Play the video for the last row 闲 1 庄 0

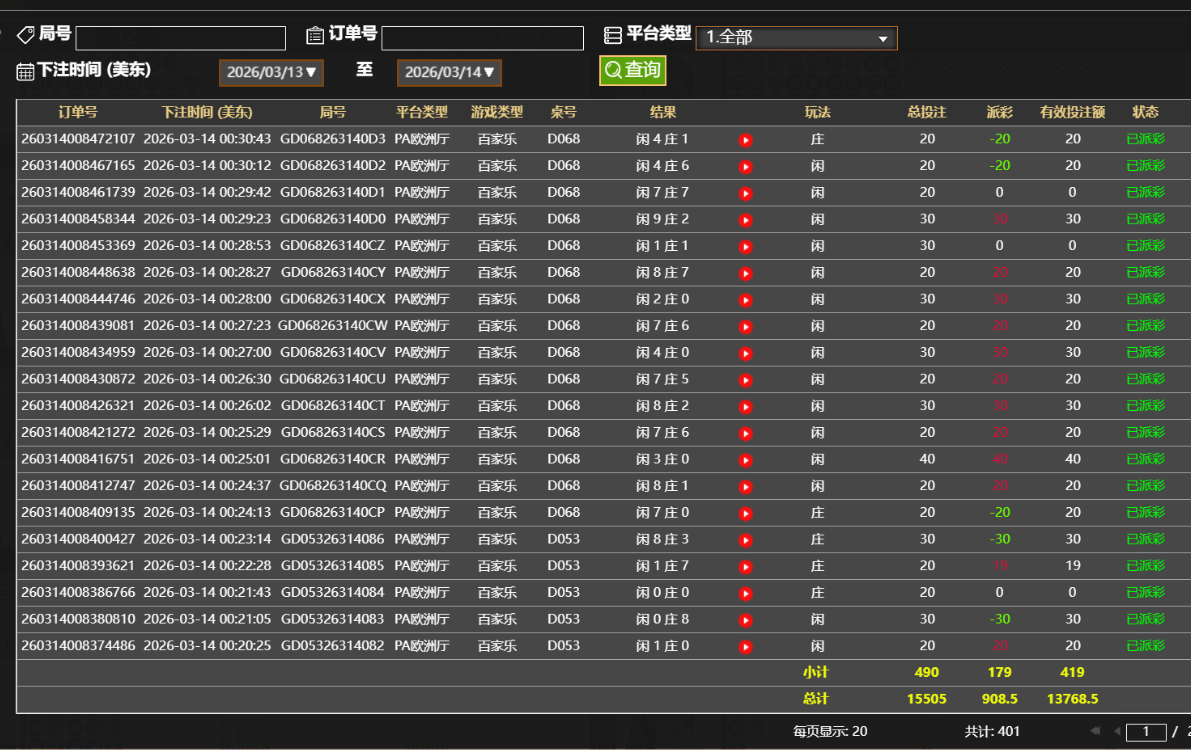click(x=745, y=645)
